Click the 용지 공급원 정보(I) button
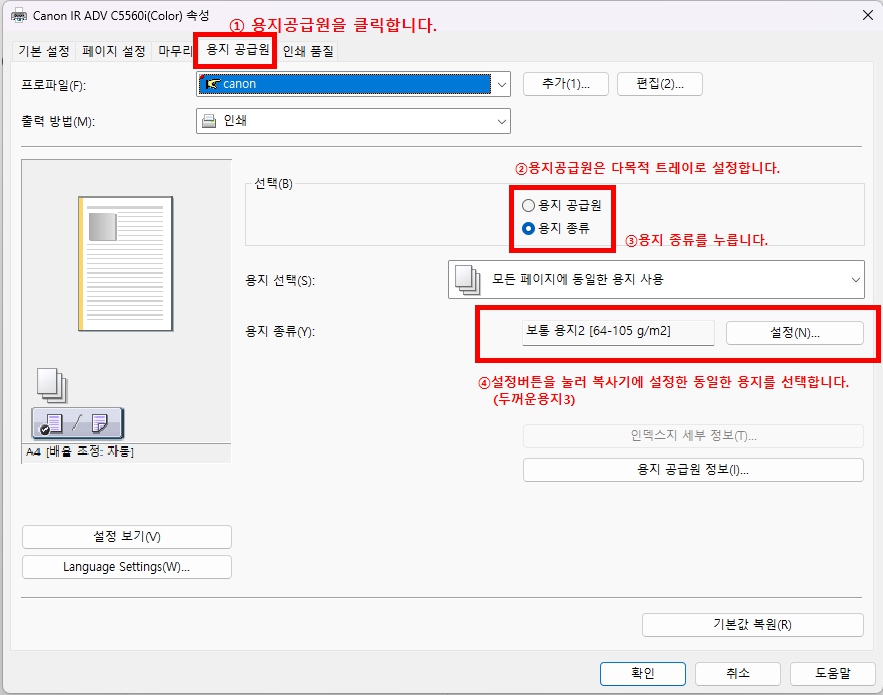883x695 pixels. 692,469
